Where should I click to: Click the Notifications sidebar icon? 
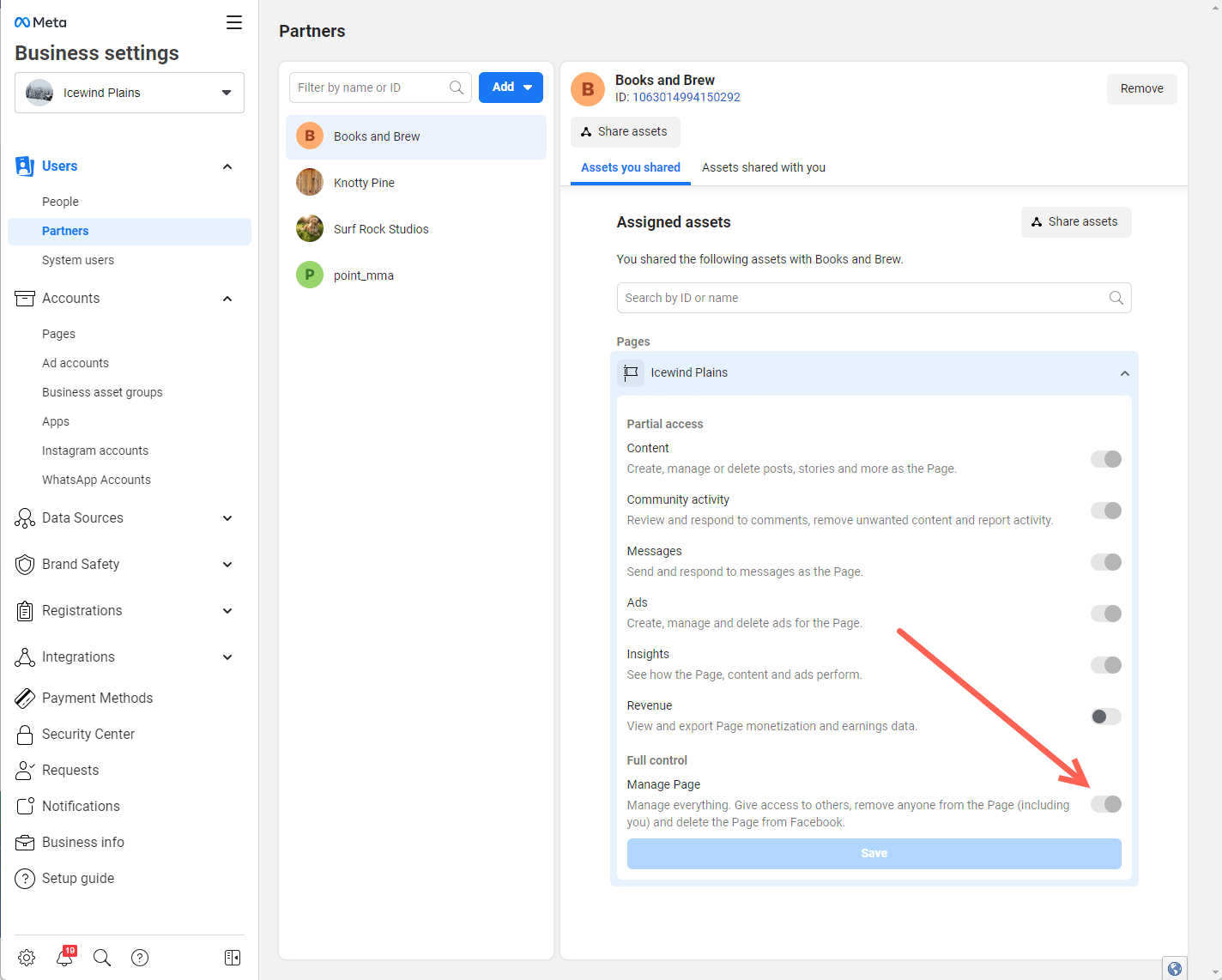[25, 807]
